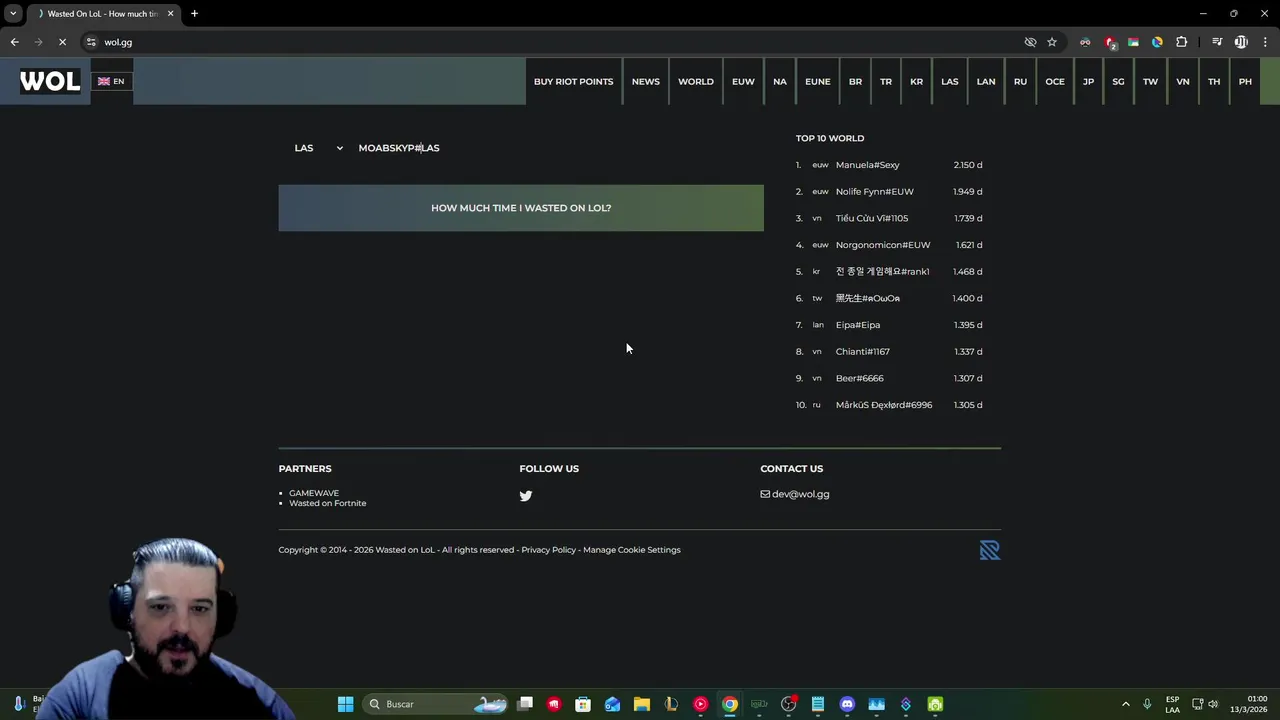This screenshot has height=720, width=1280.
Task: Stop loading the page
Action: pyautogui.click(x=62, y=42)
